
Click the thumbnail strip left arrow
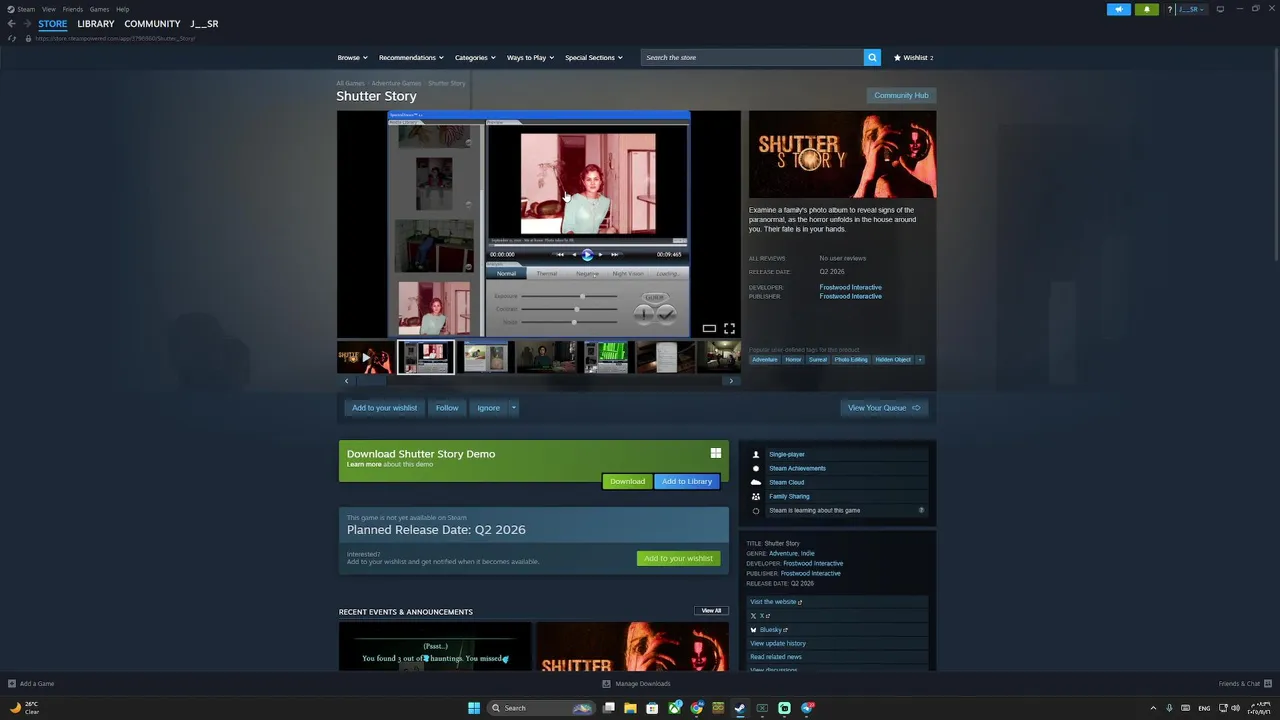point(347,381)
